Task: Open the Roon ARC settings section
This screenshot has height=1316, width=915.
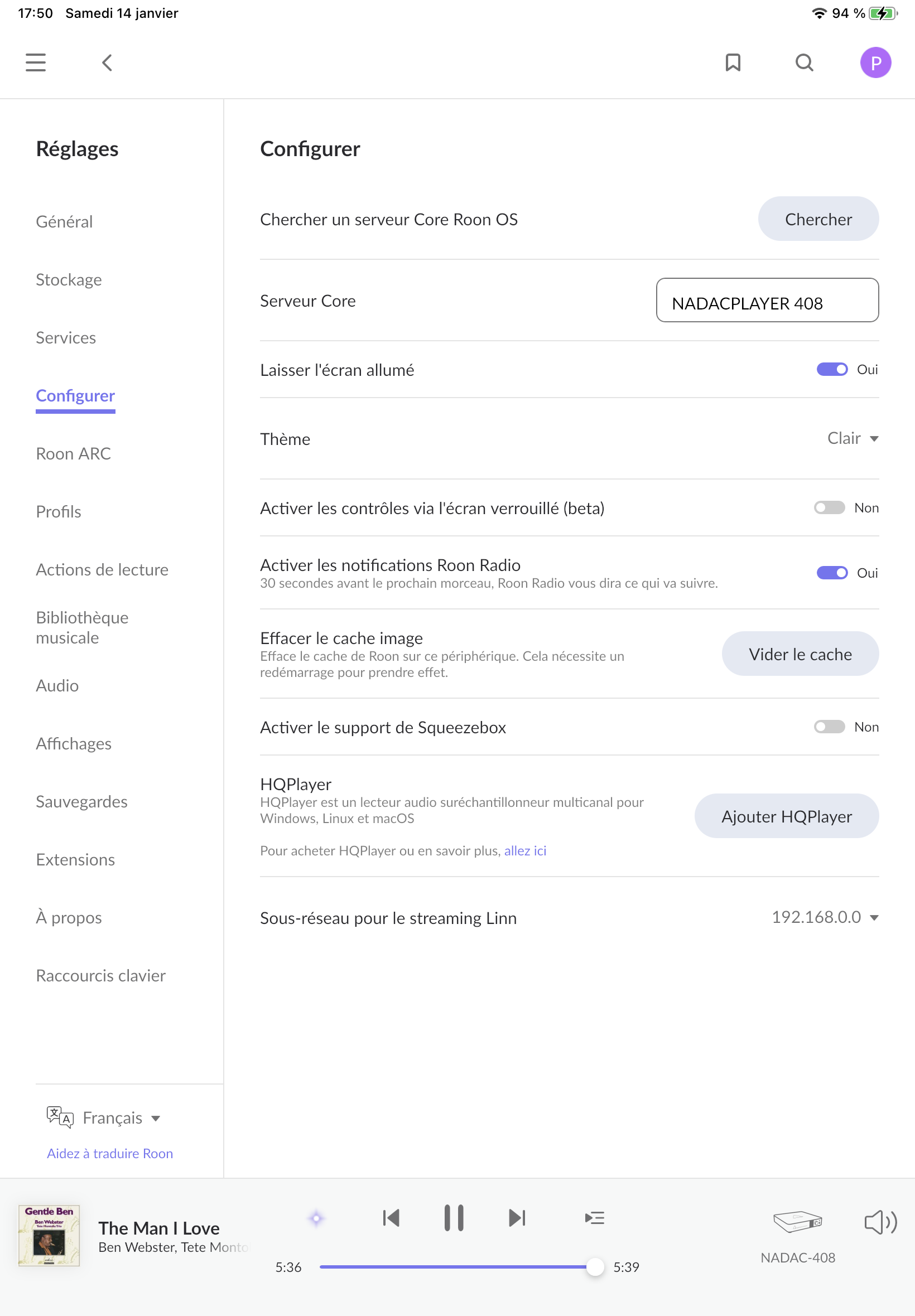Action: (x=74, y=453)
